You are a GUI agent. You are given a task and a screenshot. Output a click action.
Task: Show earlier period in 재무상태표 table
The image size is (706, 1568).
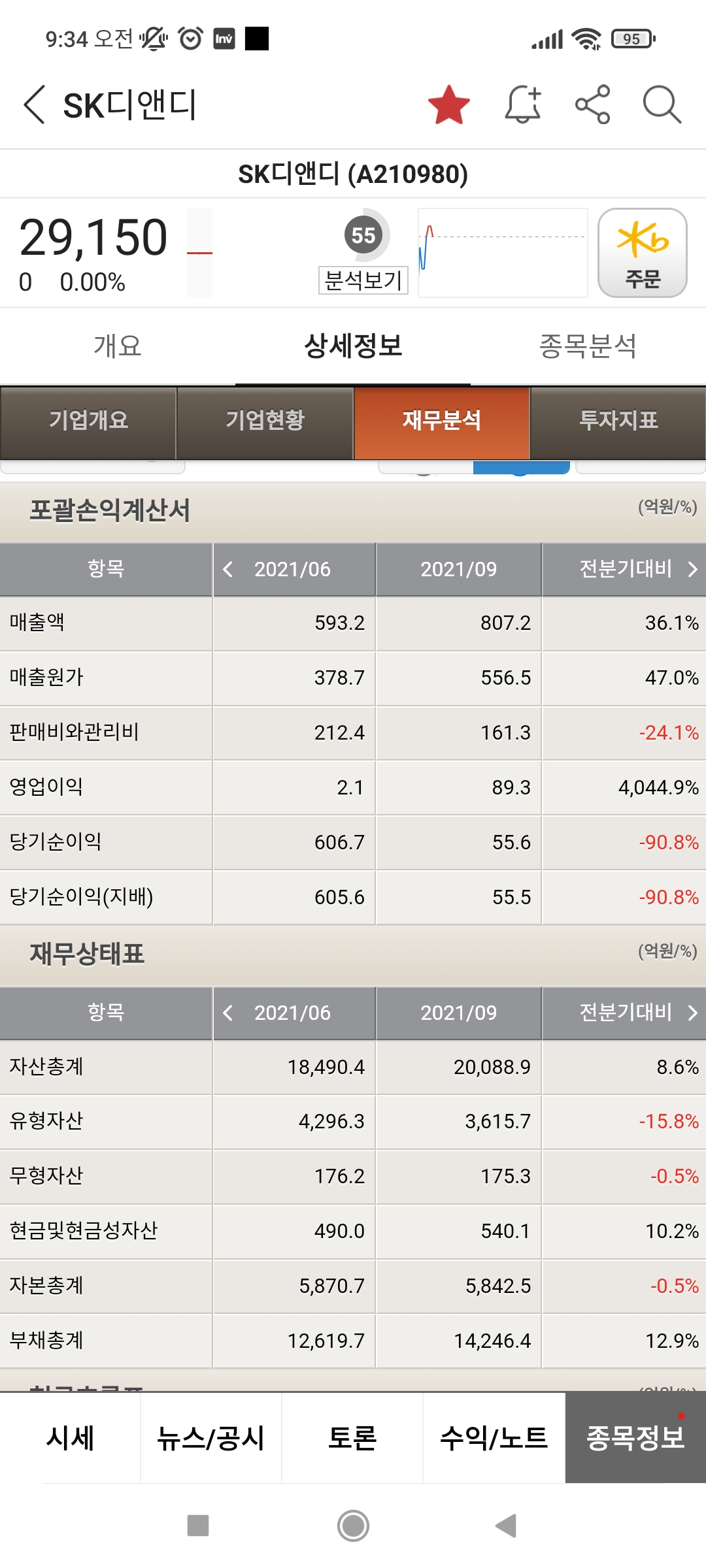[228, 1013]
